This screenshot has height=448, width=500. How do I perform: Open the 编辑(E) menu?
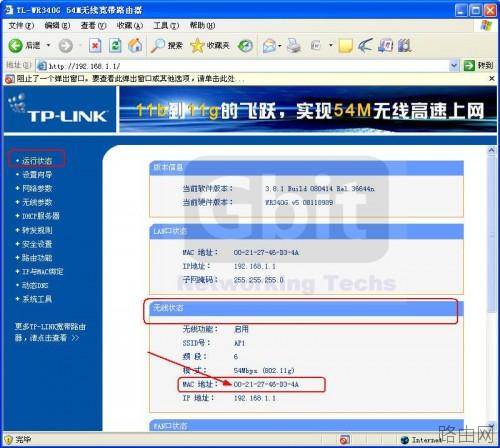click(57, 26)
